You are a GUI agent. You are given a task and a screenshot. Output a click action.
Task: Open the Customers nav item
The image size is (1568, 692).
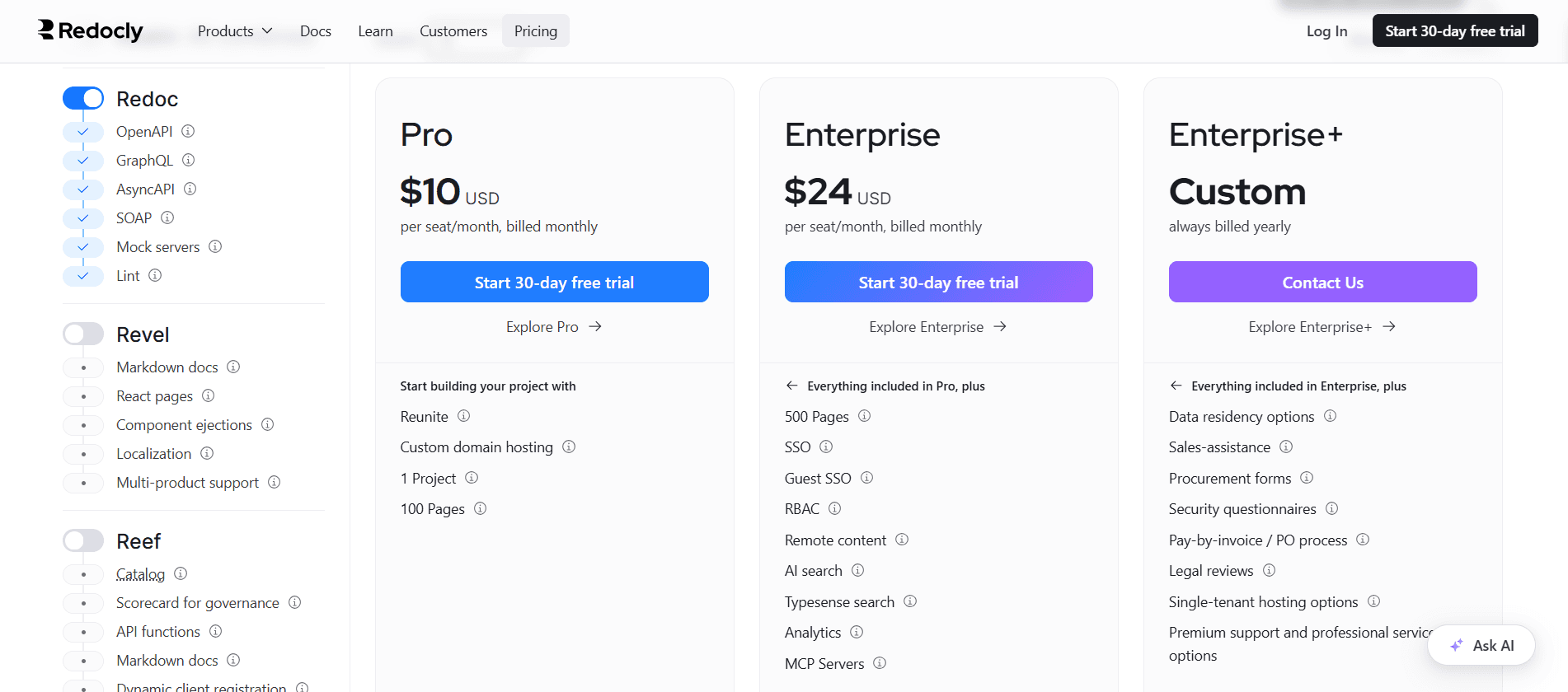point(453,30)
